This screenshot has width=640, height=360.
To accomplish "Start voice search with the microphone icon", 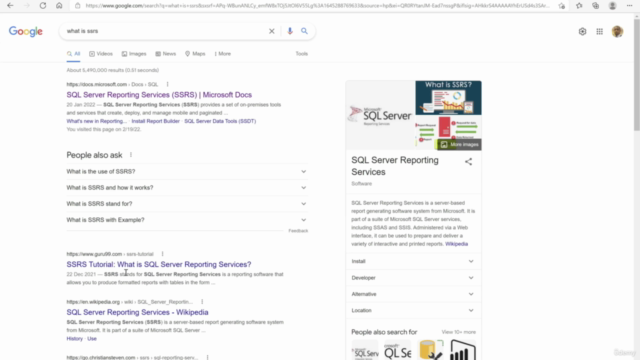I will click(290, 31).
